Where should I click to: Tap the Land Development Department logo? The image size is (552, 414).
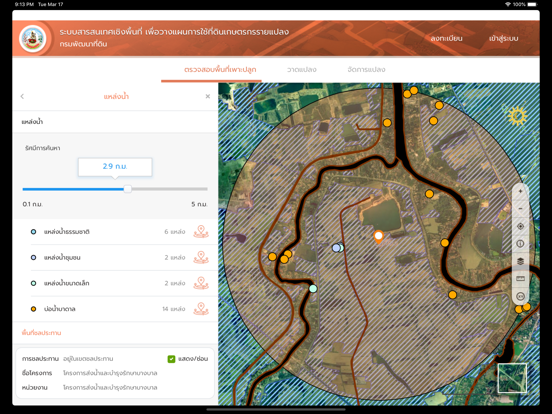point(33,39)
